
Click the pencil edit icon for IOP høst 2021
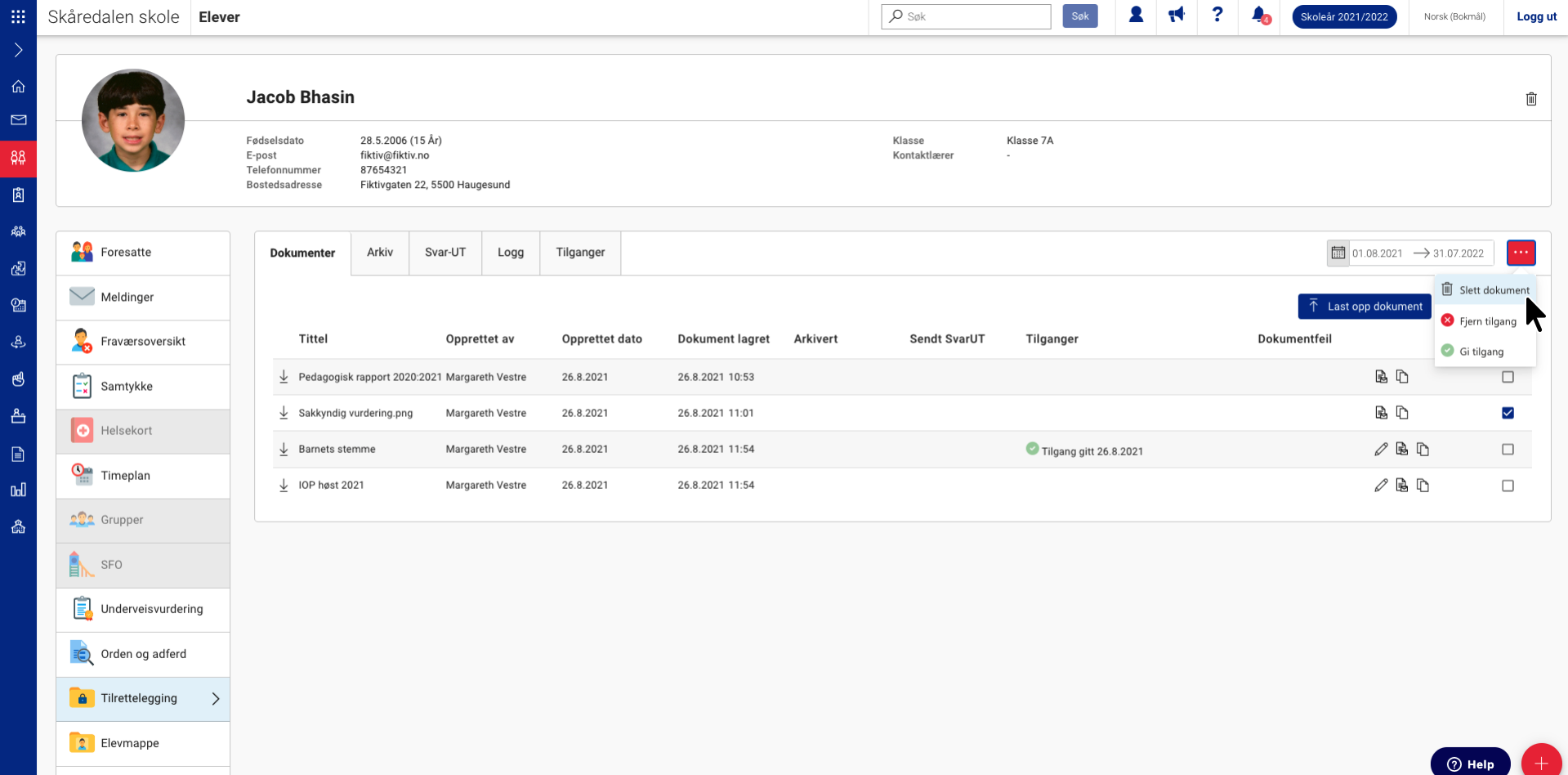pos(1381,485)
